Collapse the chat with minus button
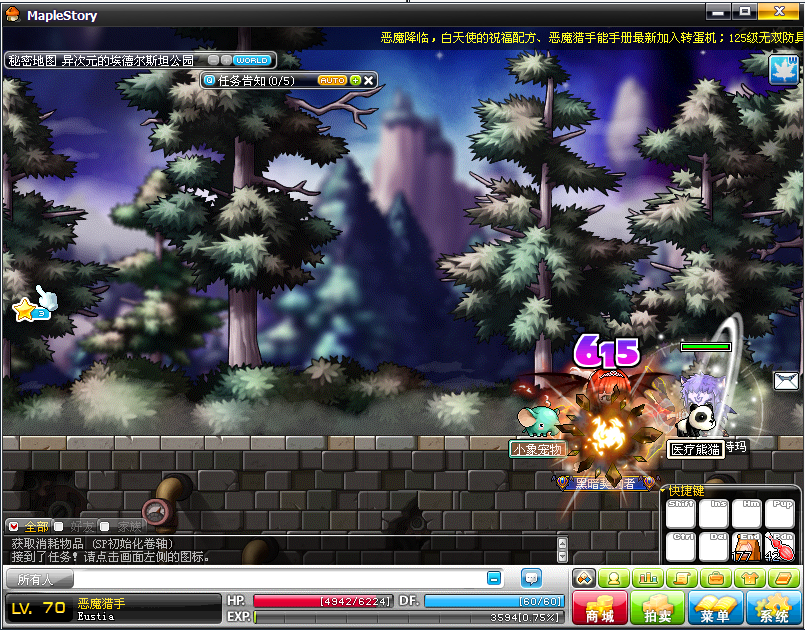805x630 pixels. [494, 579]
